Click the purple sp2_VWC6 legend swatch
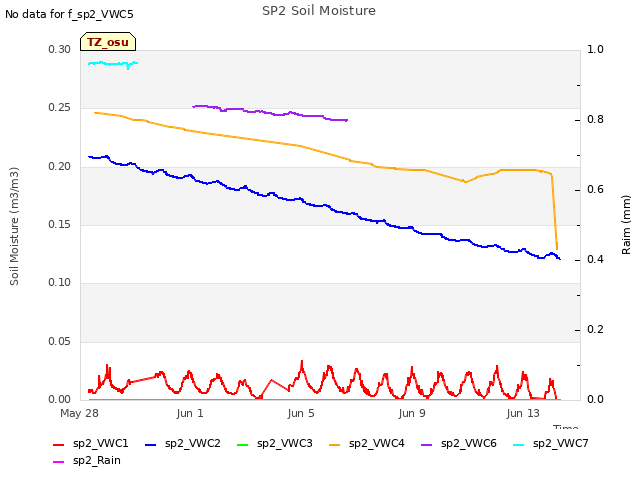The image size is (640, 480). pyautogui.click(x=427, y=444)
